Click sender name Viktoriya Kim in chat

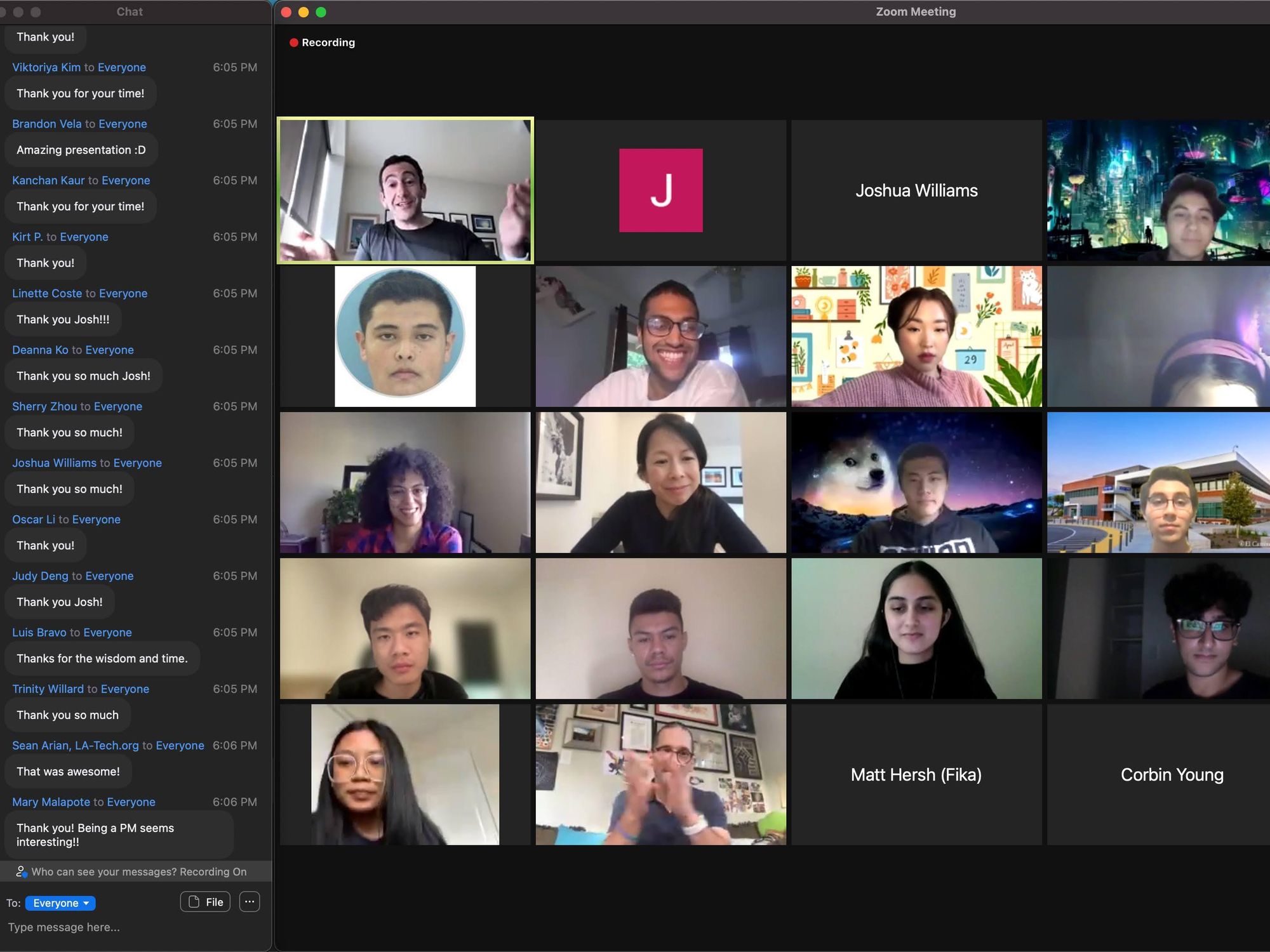tap(46, 67)
